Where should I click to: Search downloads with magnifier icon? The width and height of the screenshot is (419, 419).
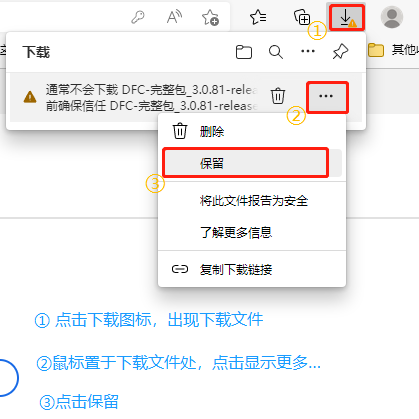pyautogui.click(x=276, y=52)
